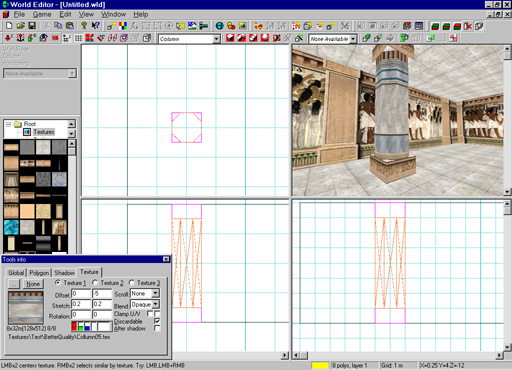Click the blue color channel swatch
Screen dimensions: 512x370
[x=87, y=326]
